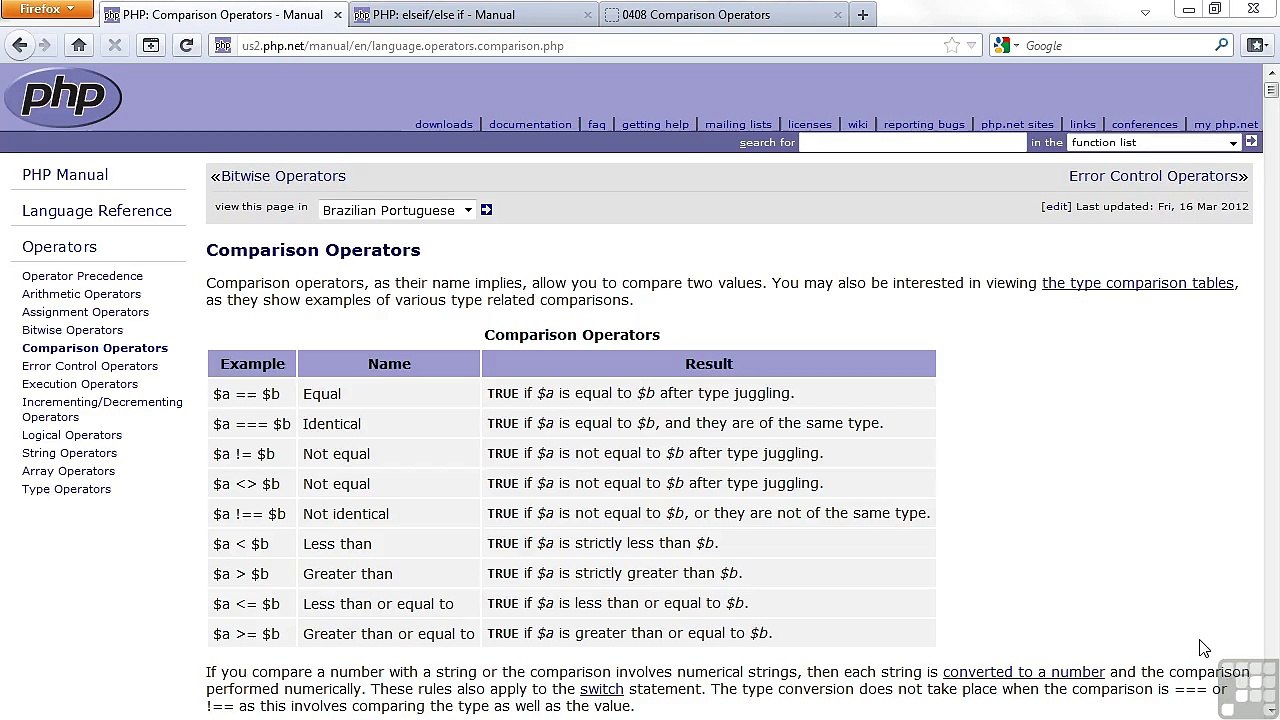Open the documentation link
The image size is (1280, 720).
530,124
